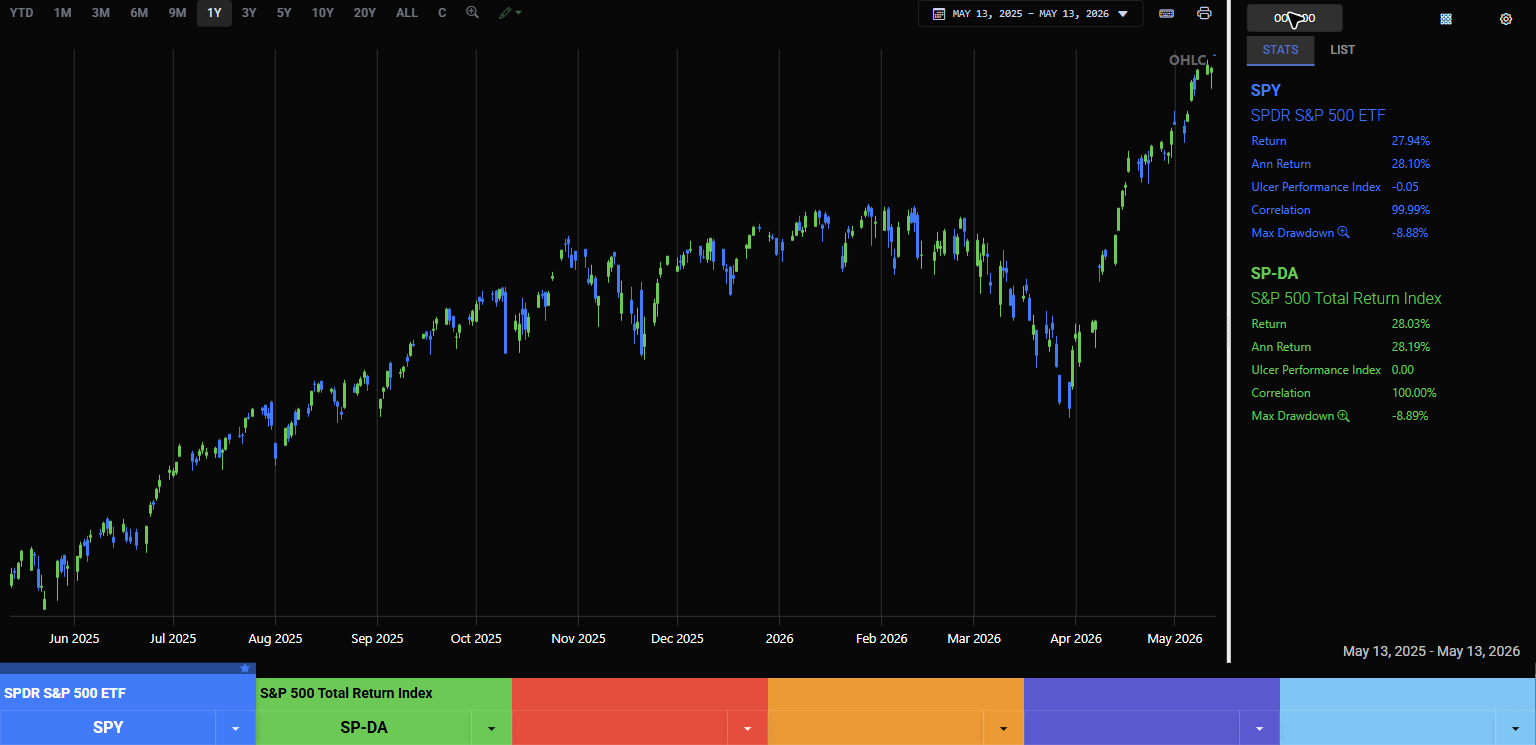The width and height of the screenshot is (1536, 745).
Task: Set the chart range to 5Y
Action: [x=284, y=13]
